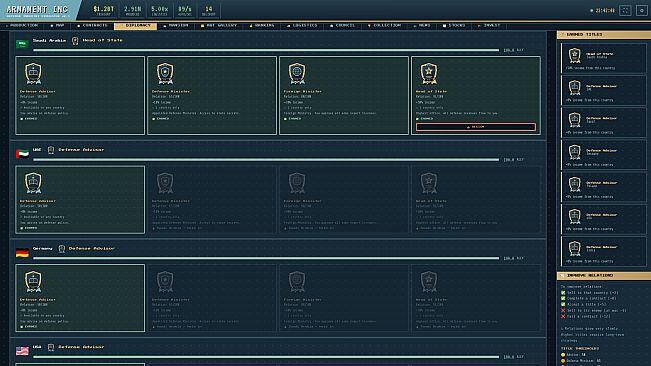The width and height of the screenshot is (651, 366).
Task: Click the 5.00x multiplier stat
Action: 159,10
